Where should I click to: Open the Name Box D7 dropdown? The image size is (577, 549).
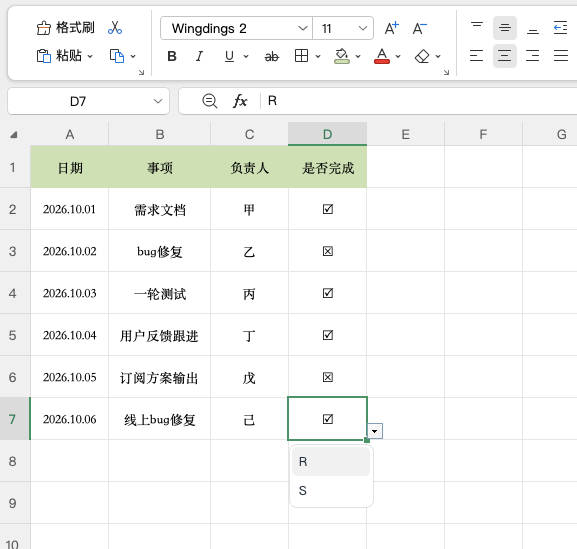pos(158,101)
